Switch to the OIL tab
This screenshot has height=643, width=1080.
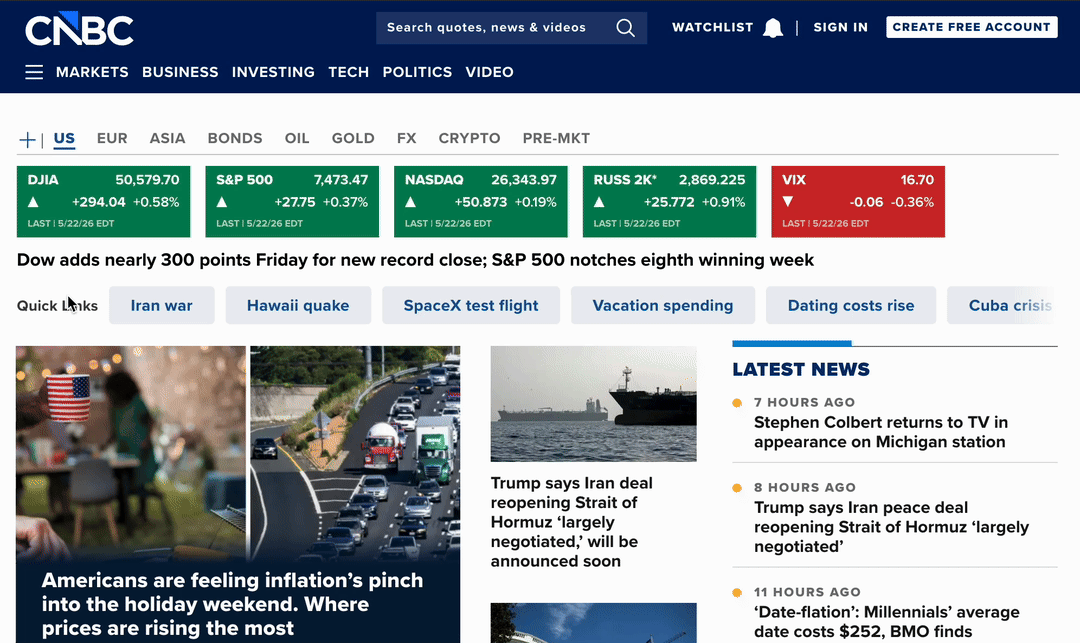click(x=297, y=138)
